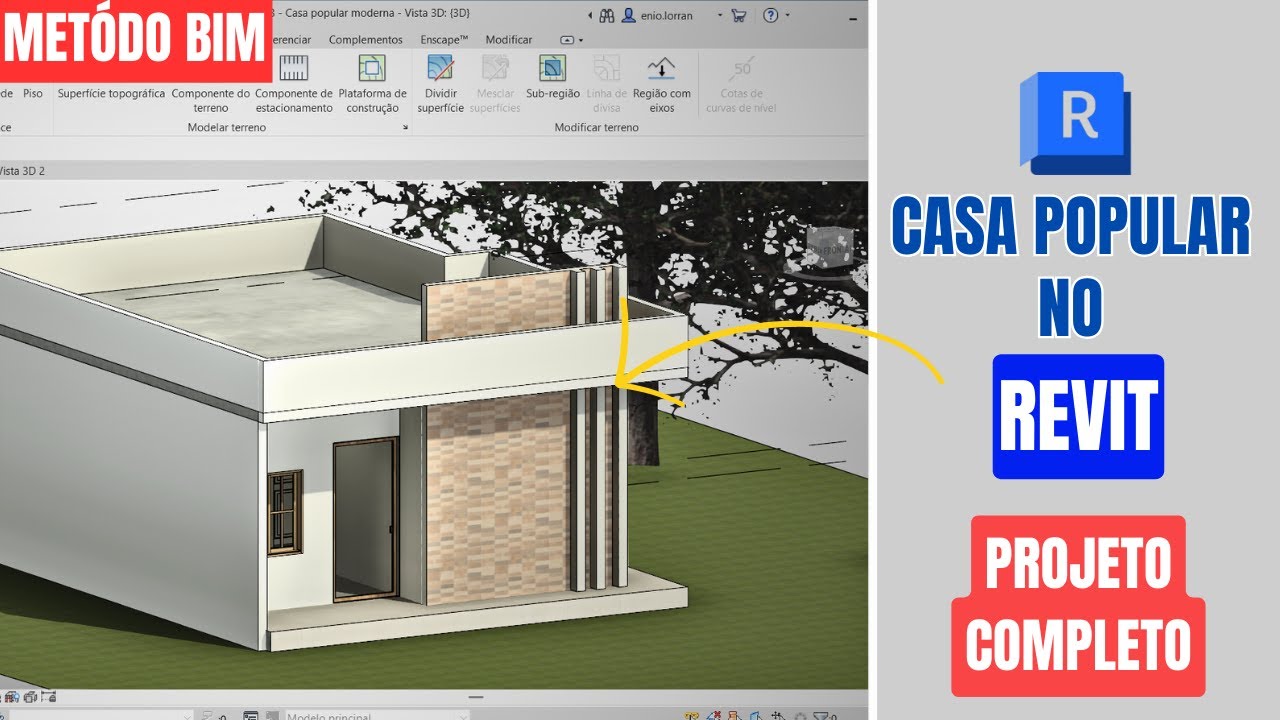Open the Autodesk store cart icon
This screenshot has height=720, width=1280.
point(739,15)
